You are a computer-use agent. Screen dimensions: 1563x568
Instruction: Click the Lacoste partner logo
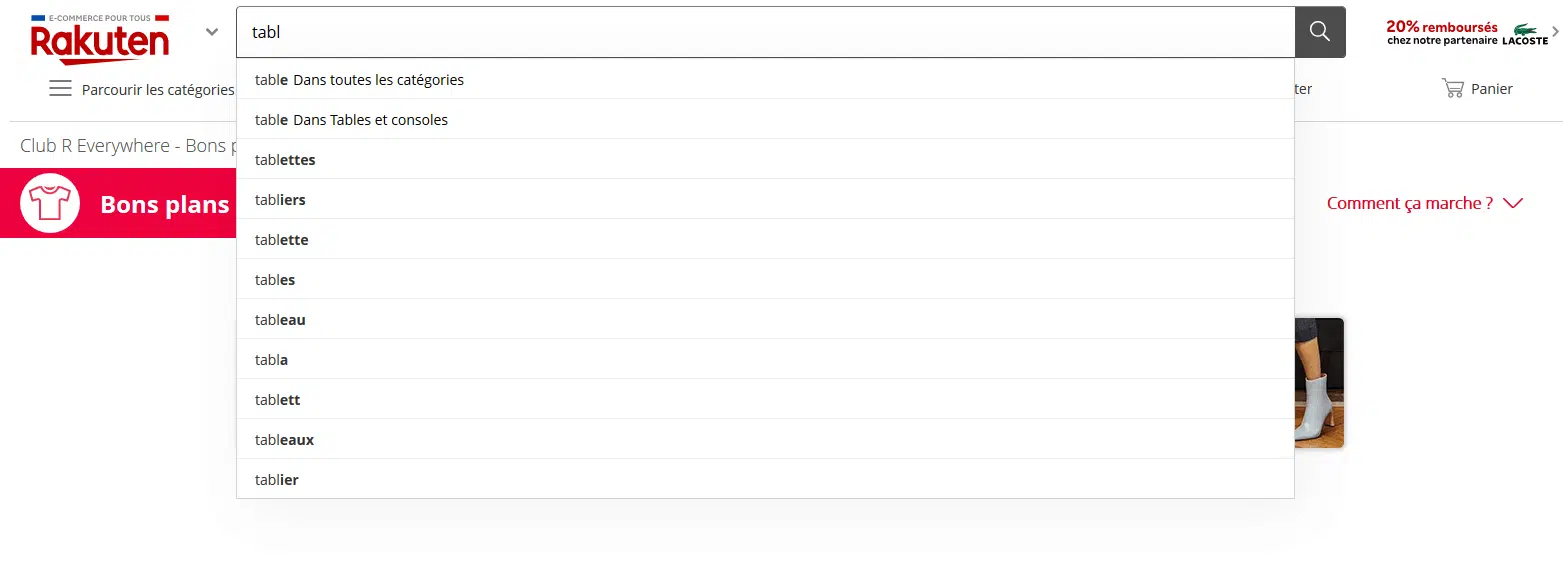(x=1525, y=34)
